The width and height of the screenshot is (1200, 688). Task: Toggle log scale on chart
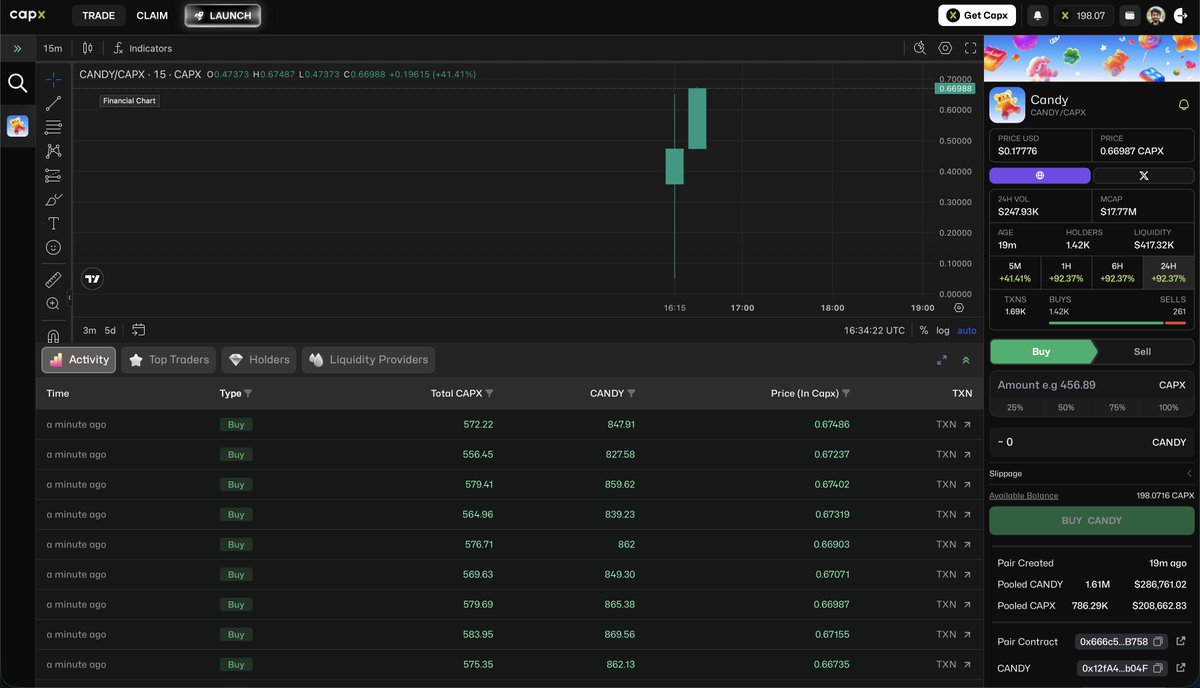(x=943, y=330)
